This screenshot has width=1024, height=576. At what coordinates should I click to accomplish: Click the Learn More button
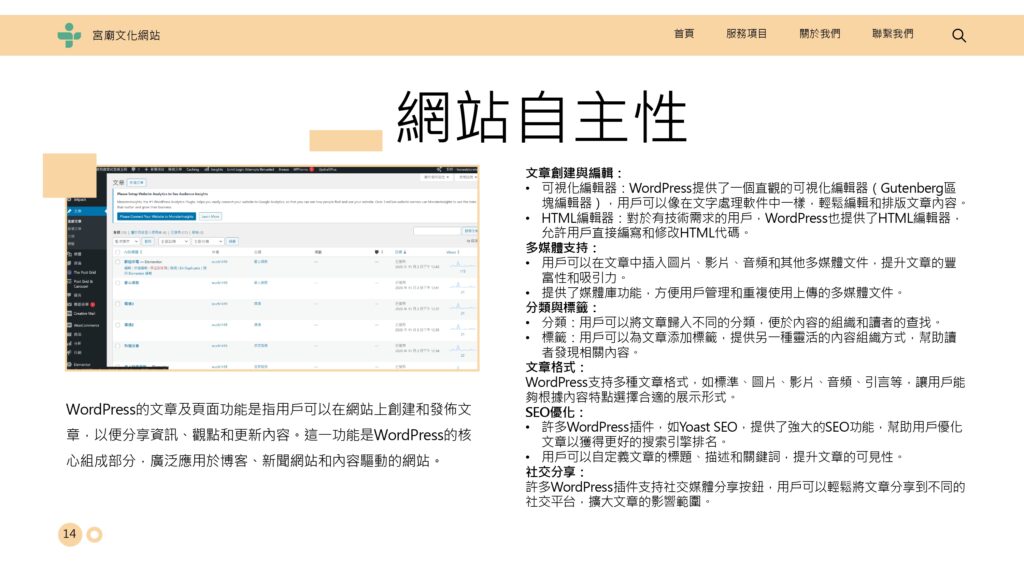pyautogui.click(x=210, y=215)
